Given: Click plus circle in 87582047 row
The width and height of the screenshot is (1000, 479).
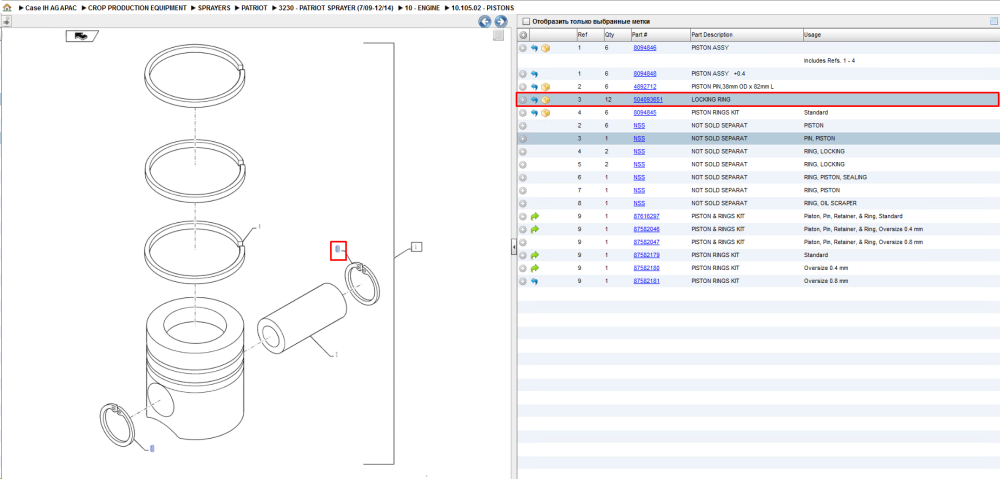Looking at the screenshot, I should [523, 242].
